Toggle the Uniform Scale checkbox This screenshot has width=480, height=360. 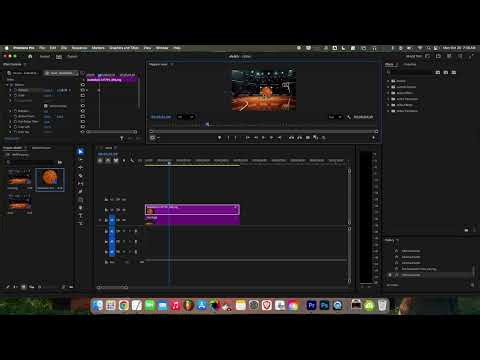point(46,106)
